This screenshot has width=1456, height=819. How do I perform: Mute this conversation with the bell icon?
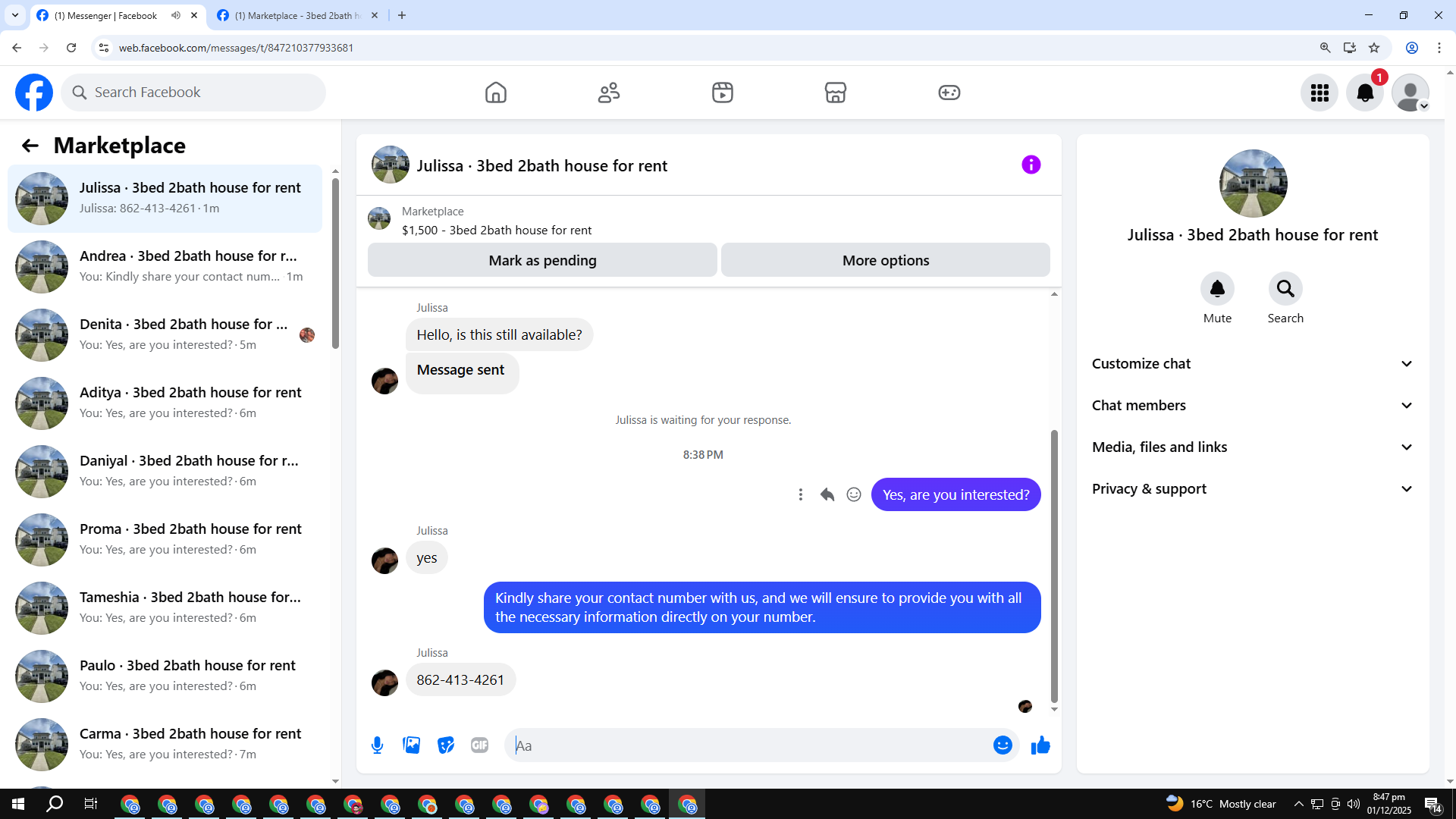1217,289
